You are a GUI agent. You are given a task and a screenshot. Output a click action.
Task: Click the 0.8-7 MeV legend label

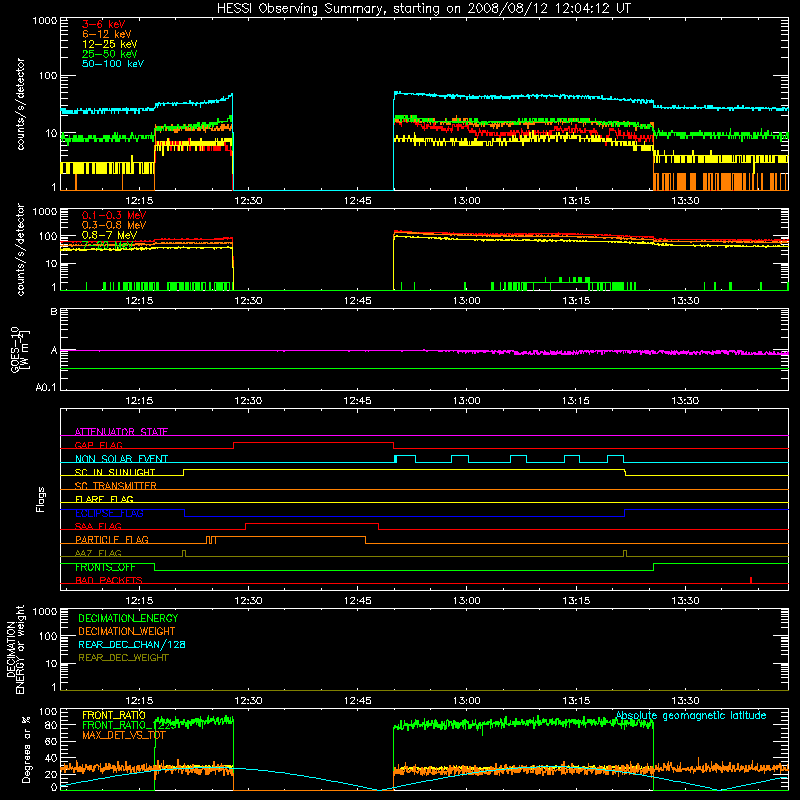coord(110,235)
